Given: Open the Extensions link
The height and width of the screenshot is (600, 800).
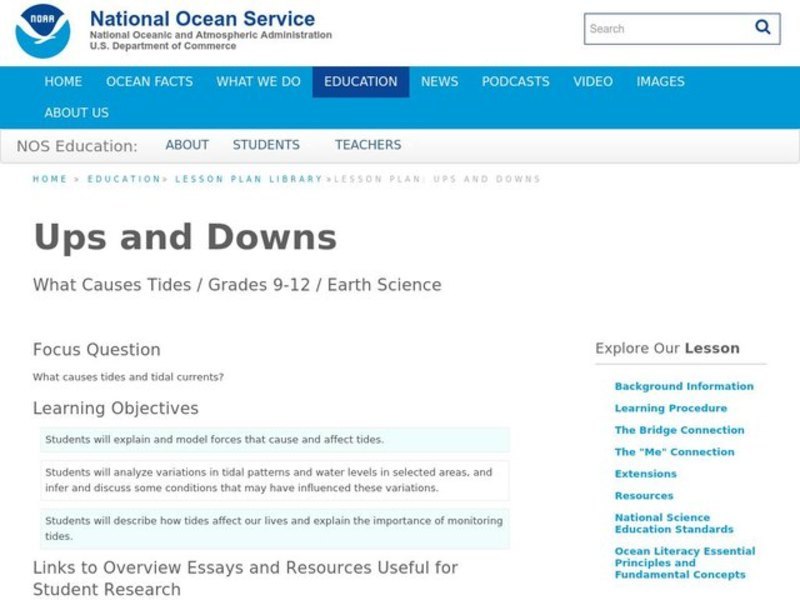Looking at the screenshot, I should tap(645, 473).
